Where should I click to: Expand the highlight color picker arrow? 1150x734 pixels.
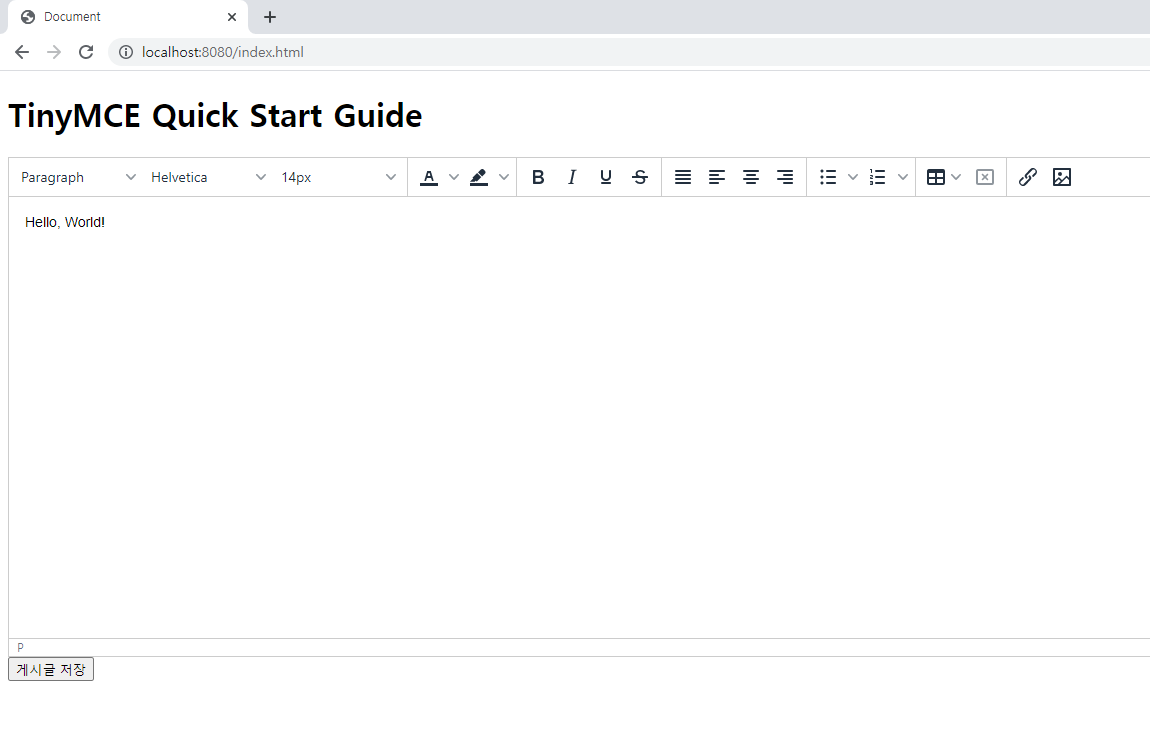click(x=504, y=177)
